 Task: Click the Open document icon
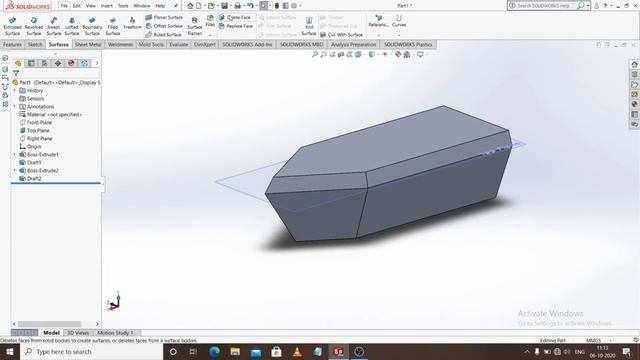tap(211, 6)
